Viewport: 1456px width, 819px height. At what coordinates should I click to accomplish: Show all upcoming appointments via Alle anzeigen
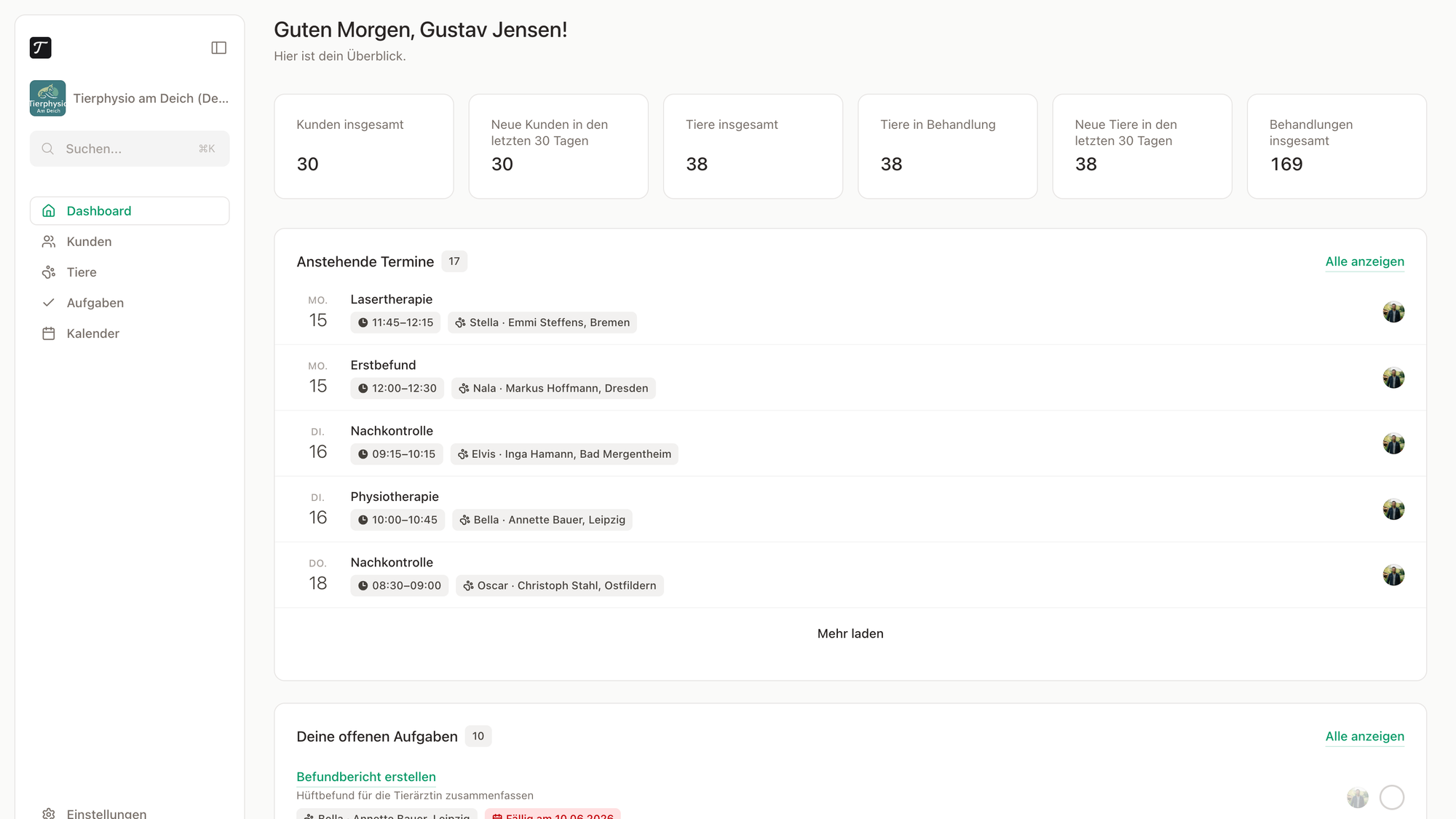tap(1364, 261)
